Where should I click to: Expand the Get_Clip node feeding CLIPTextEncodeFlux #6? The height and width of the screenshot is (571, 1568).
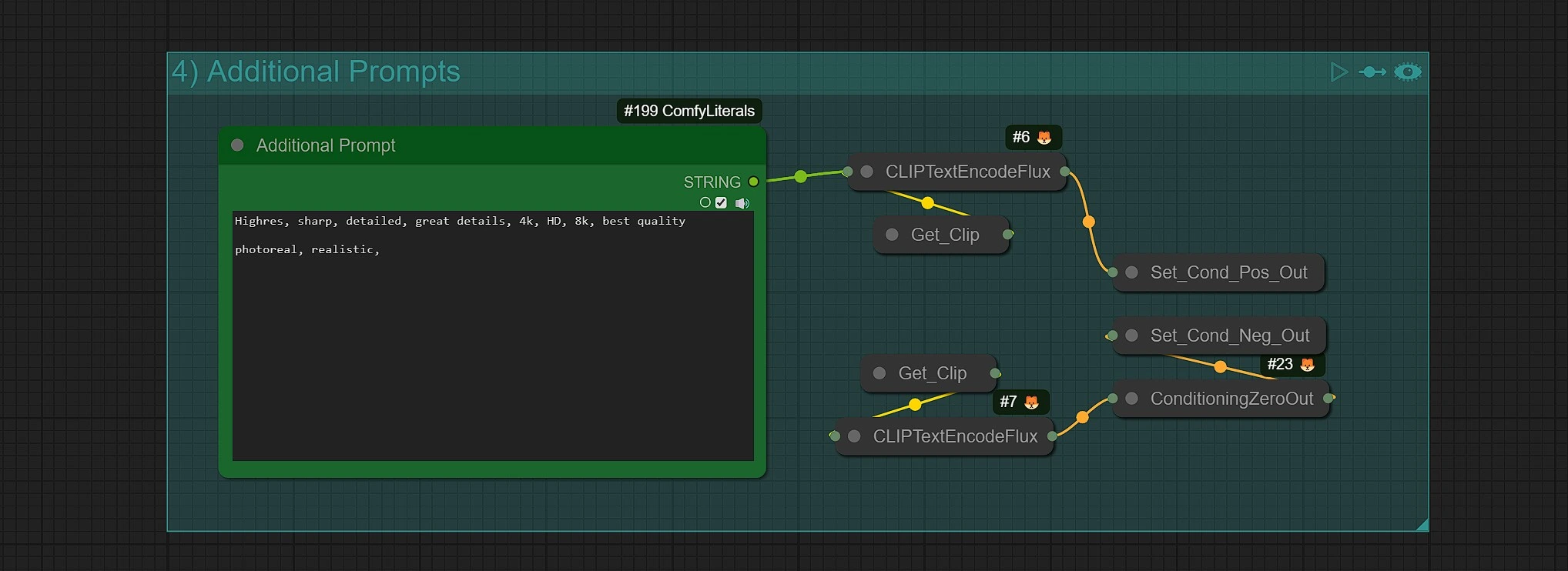tap(892, 235)
